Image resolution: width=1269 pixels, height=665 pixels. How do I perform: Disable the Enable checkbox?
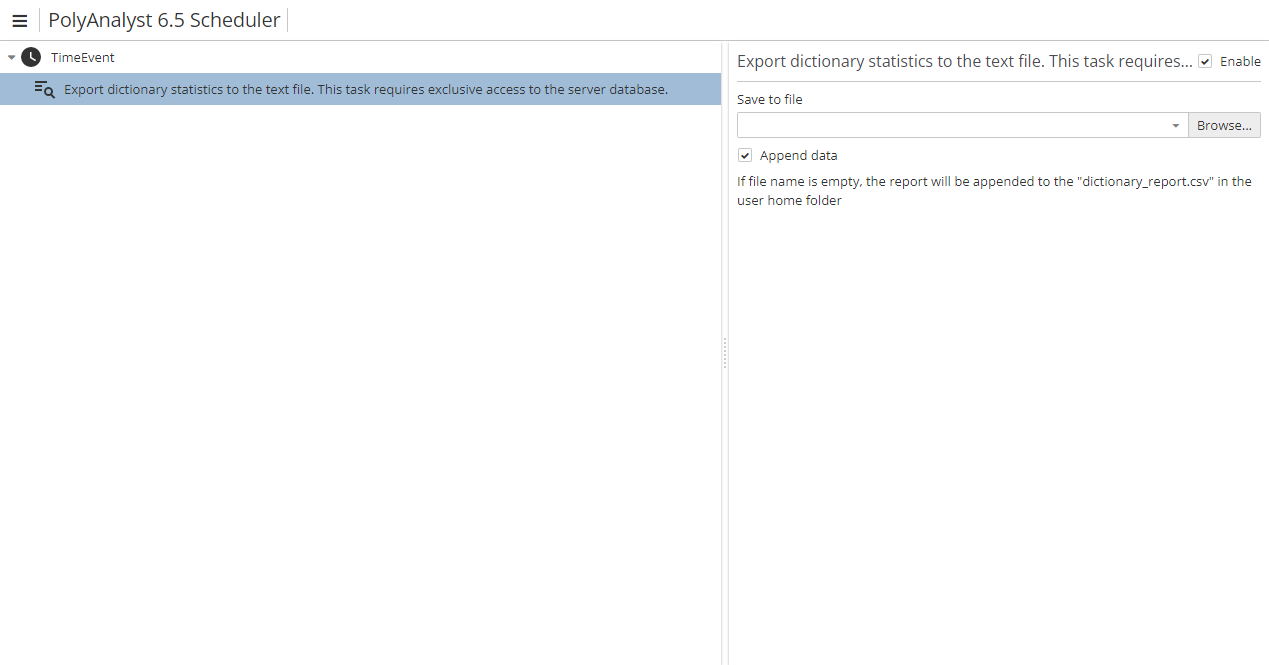click(x=1205, y=61)
